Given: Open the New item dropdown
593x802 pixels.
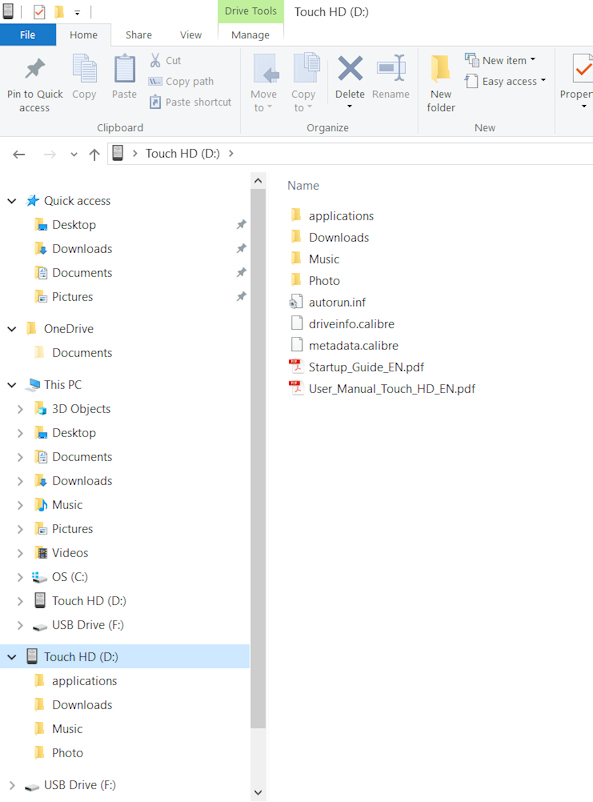Looking at the screenshot, I should pos(500,60).
